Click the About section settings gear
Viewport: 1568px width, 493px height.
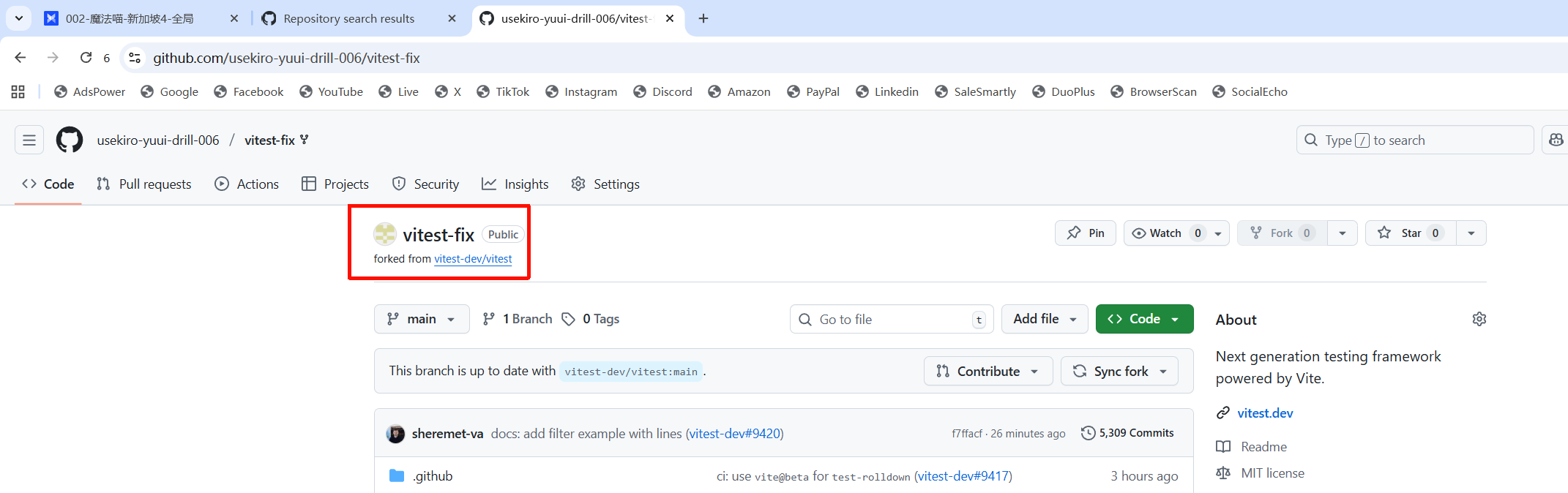pyautogui.click(x=1479, y=319)
